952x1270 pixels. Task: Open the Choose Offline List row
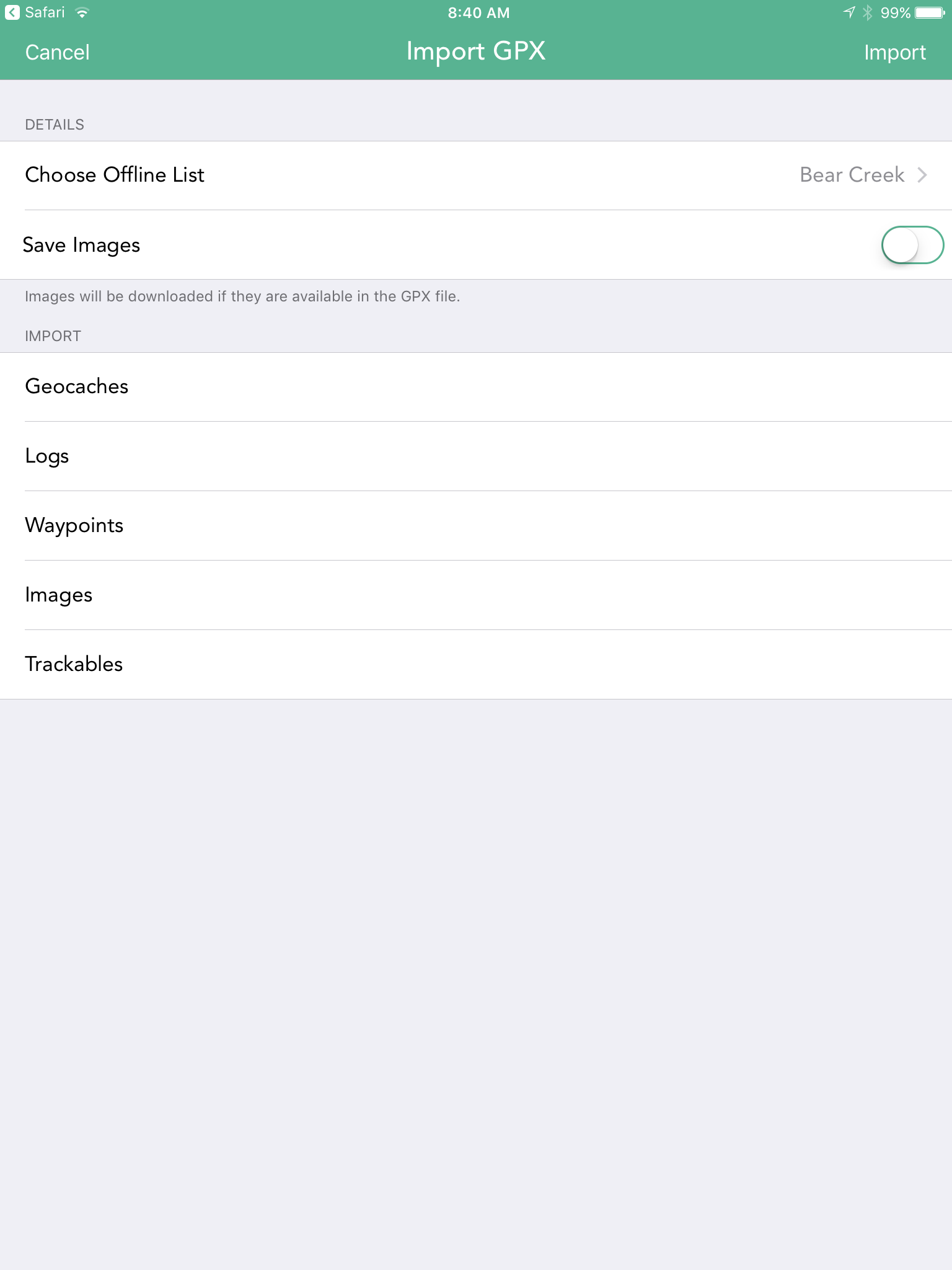tap(476, 175)
